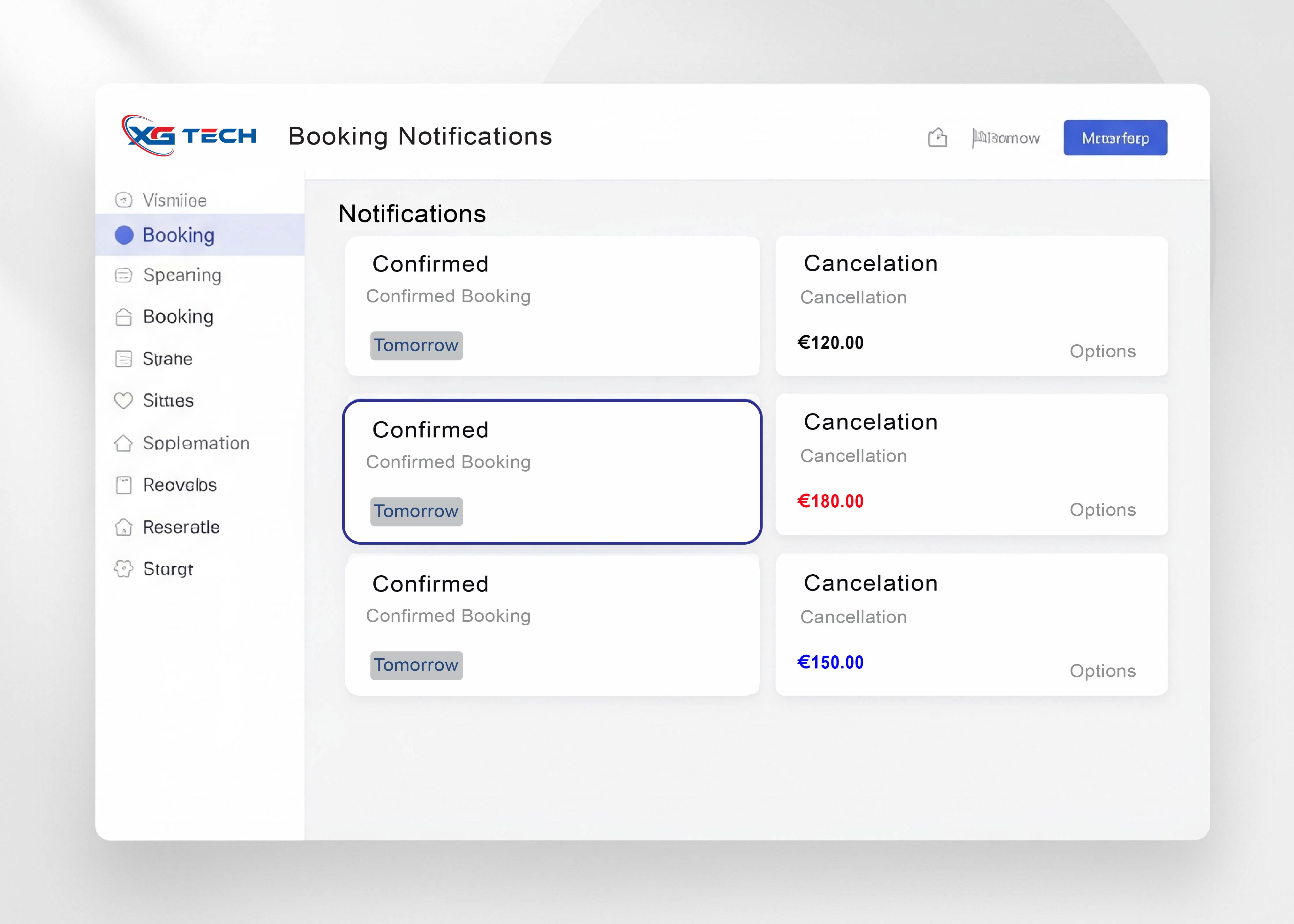Open the highlighted Booking menu item
Viewport: 1294px width, 924px height.
click(x=200, y=235)
